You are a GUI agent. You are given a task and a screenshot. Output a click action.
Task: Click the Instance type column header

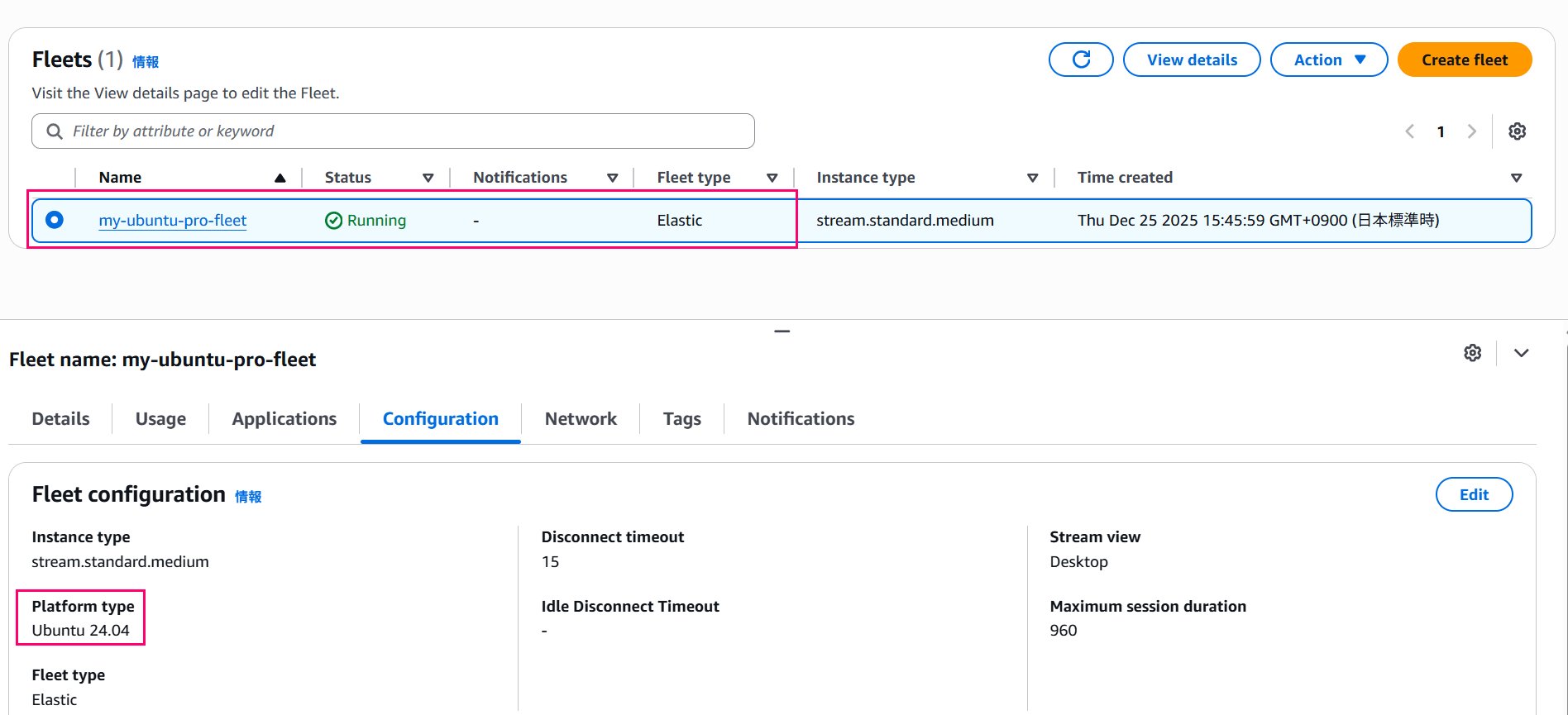[866, 178]
